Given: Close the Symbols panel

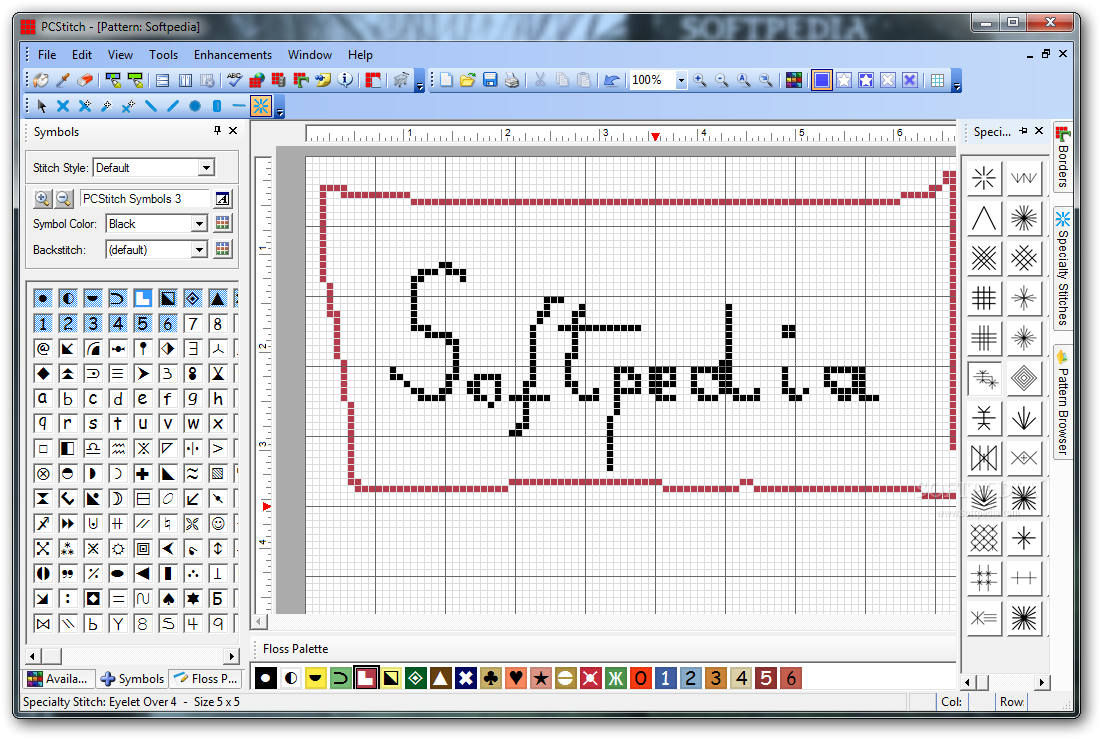Looking at the screenshot, I should pos(233,131).
